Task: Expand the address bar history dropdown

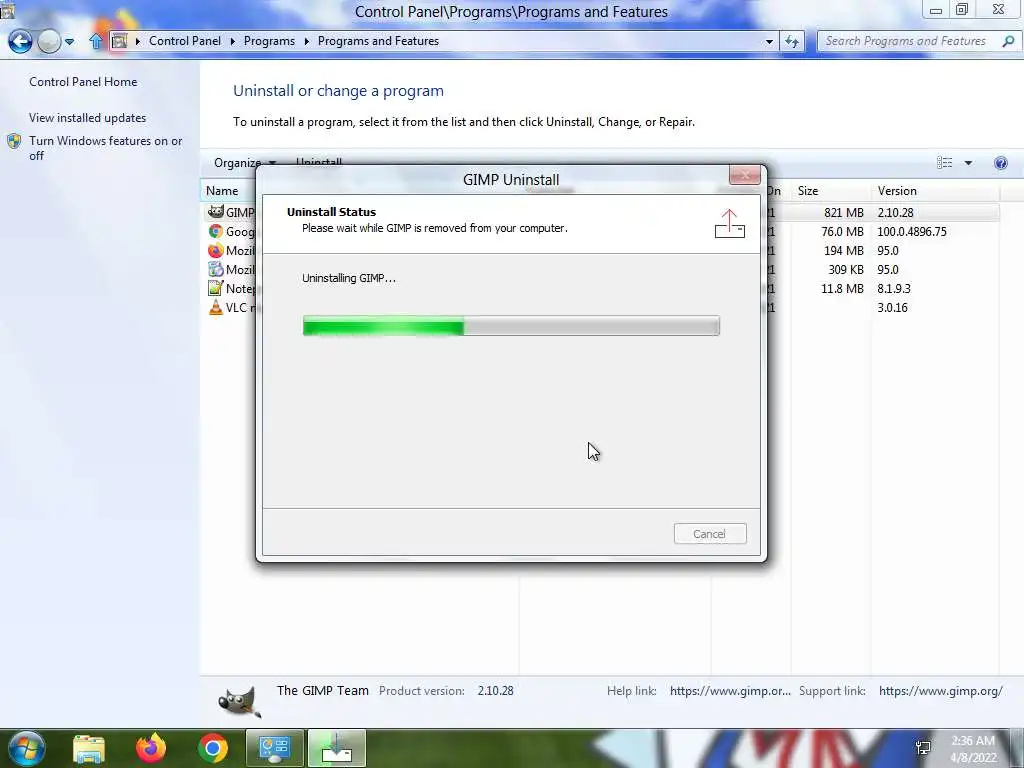Action: coord(769,41)
